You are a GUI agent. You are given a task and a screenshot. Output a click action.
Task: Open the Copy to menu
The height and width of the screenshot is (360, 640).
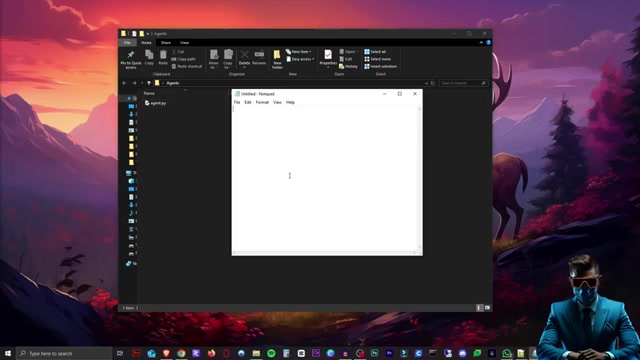point(228,59)
